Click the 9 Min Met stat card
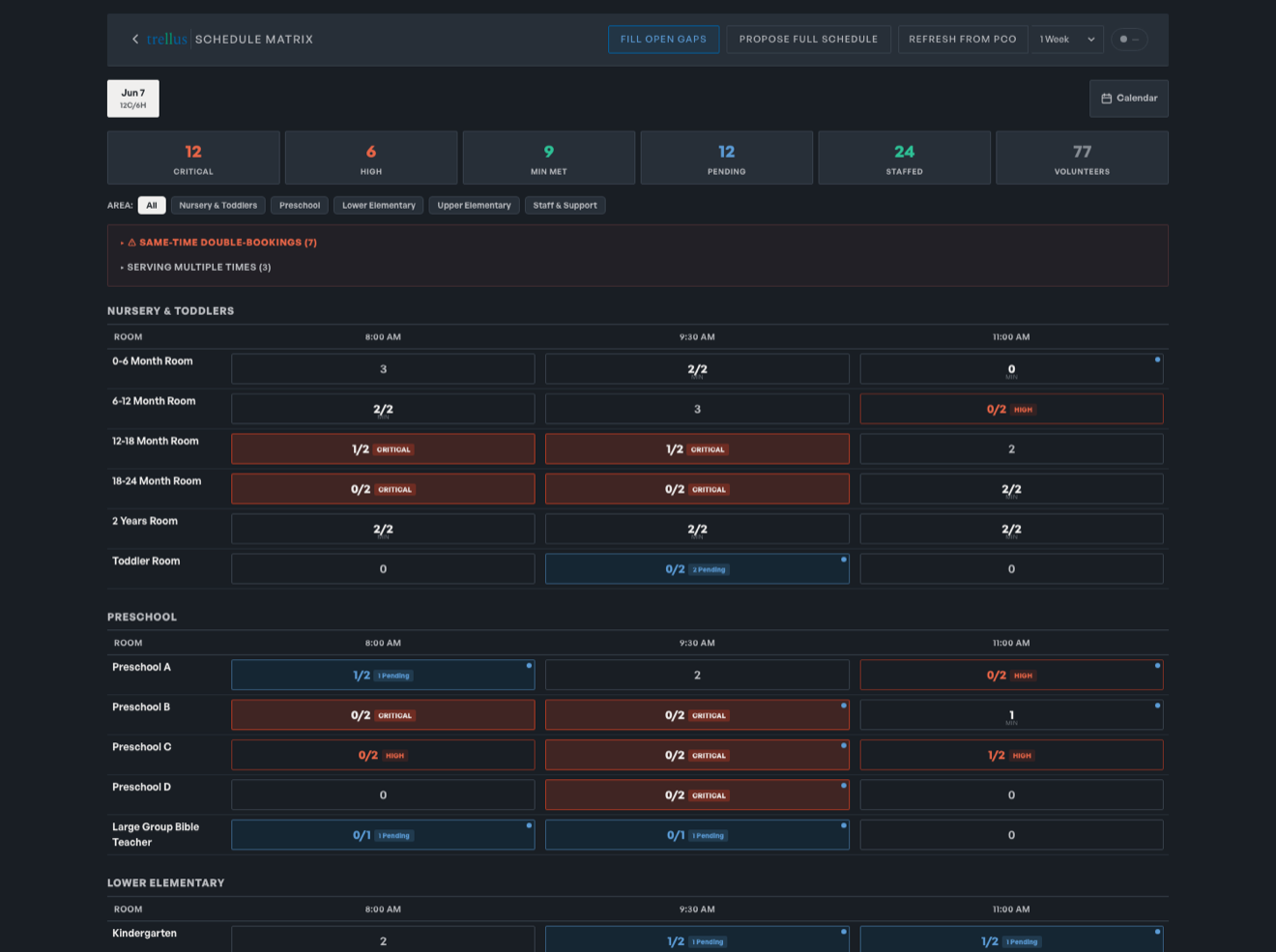1276x952 pixels. (x=549, y=158)
